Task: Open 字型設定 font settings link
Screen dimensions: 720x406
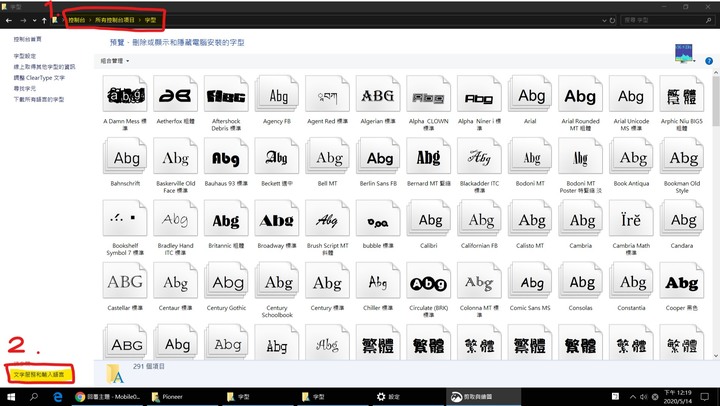Action: (x=25, y=56)
